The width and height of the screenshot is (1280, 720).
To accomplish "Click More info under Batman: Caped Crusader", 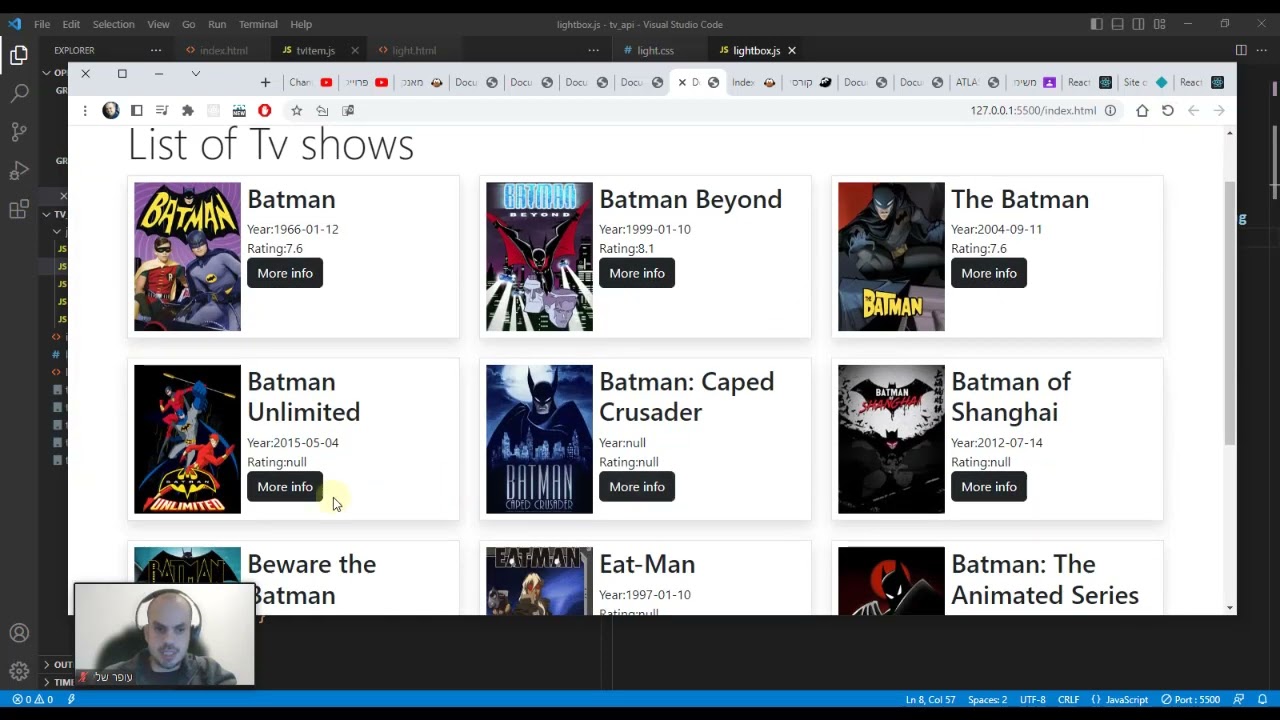I will pos(637,487).
